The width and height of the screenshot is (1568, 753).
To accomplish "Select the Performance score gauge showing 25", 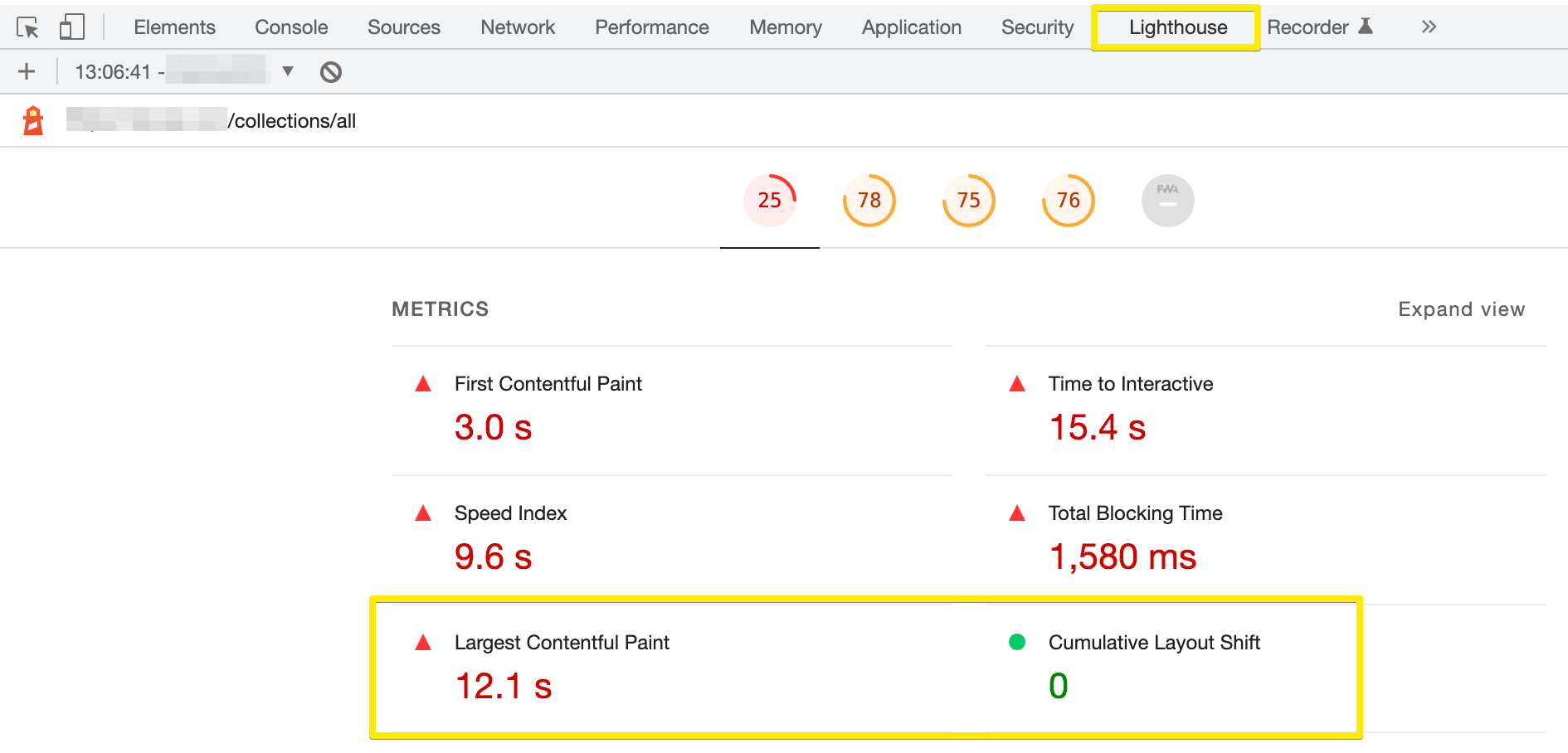I will pyautogui.click(x=769, y=200).
